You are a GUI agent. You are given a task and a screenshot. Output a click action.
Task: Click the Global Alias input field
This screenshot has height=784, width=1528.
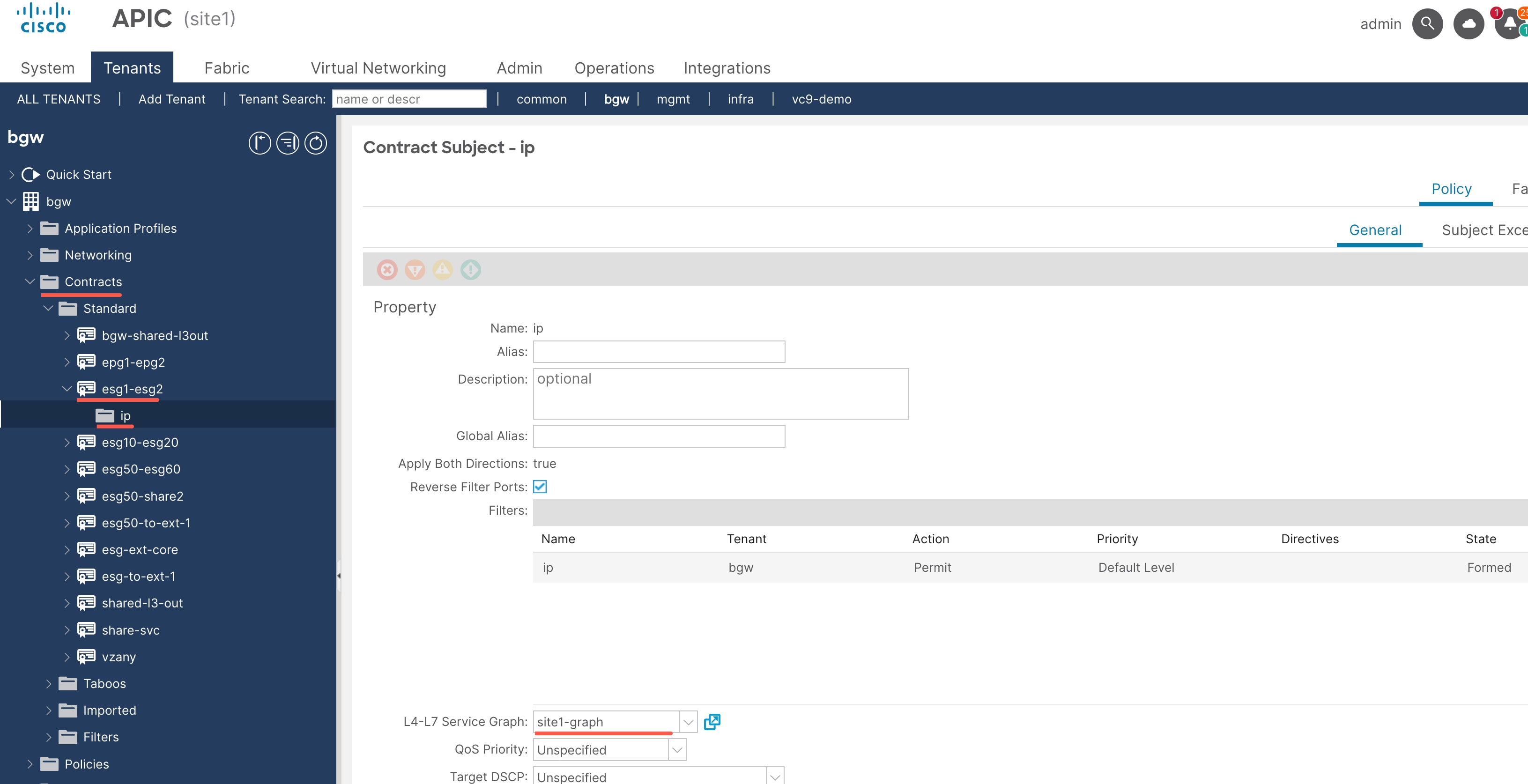pos(659,436)
